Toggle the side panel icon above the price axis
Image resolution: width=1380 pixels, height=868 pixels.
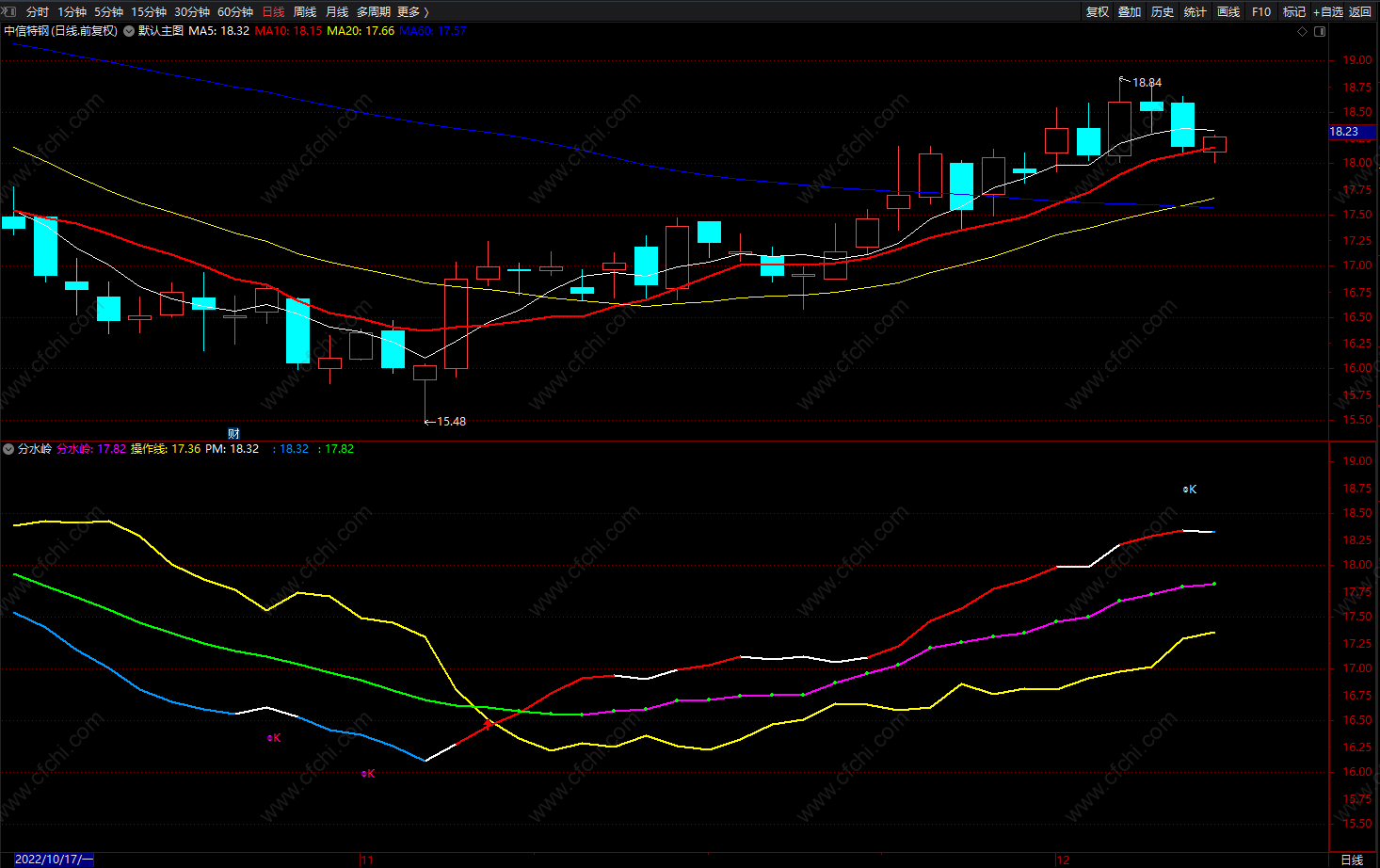(1320, 31)
